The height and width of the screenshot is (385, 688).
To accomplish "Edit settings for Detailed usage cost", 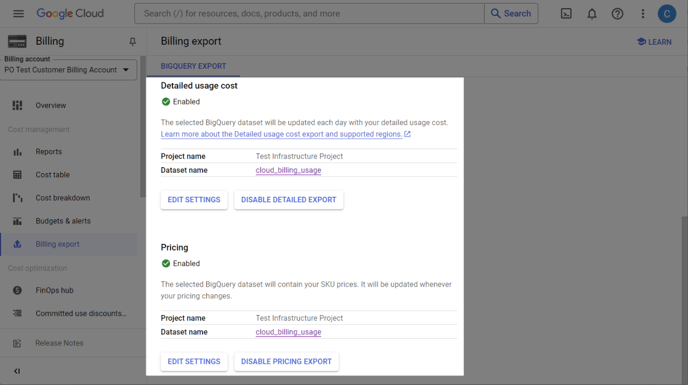I will (x=194, y=200).
